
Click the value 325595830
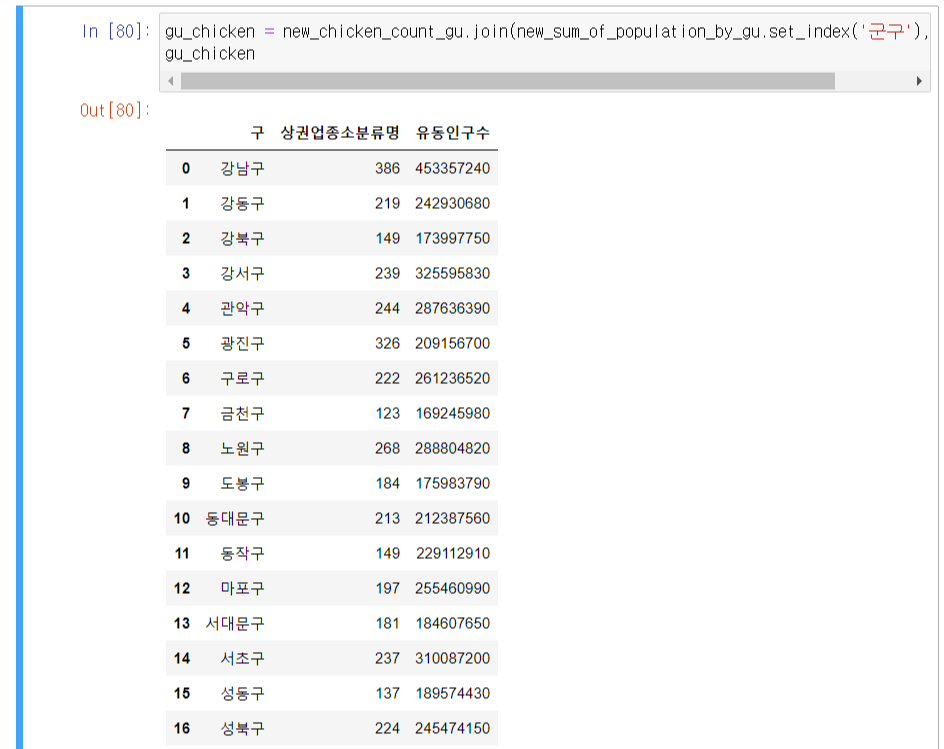coord(452,273)
